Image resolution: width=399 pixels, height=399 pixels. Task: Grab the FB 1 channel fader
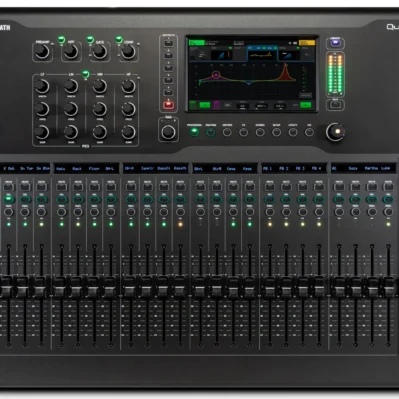click(x=269, y=286)
